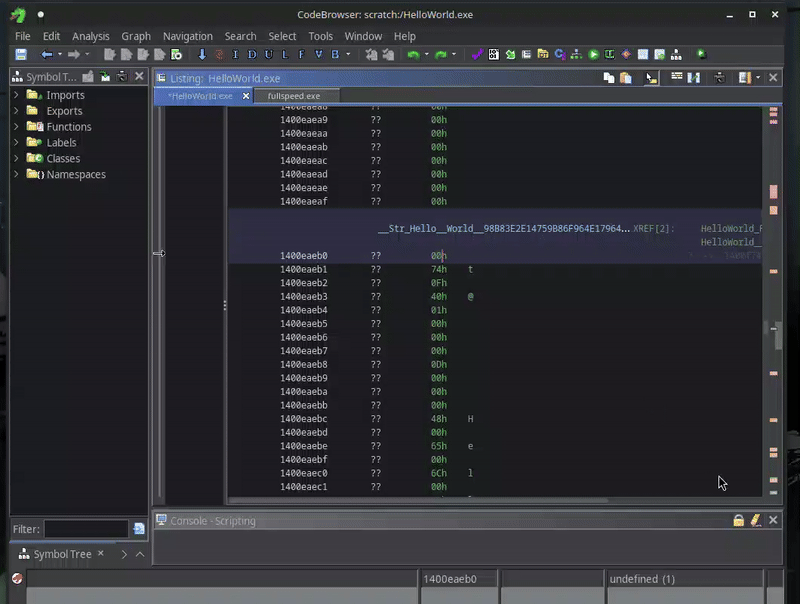Open the undo history dropdown arrow

(x=427, y=54)
